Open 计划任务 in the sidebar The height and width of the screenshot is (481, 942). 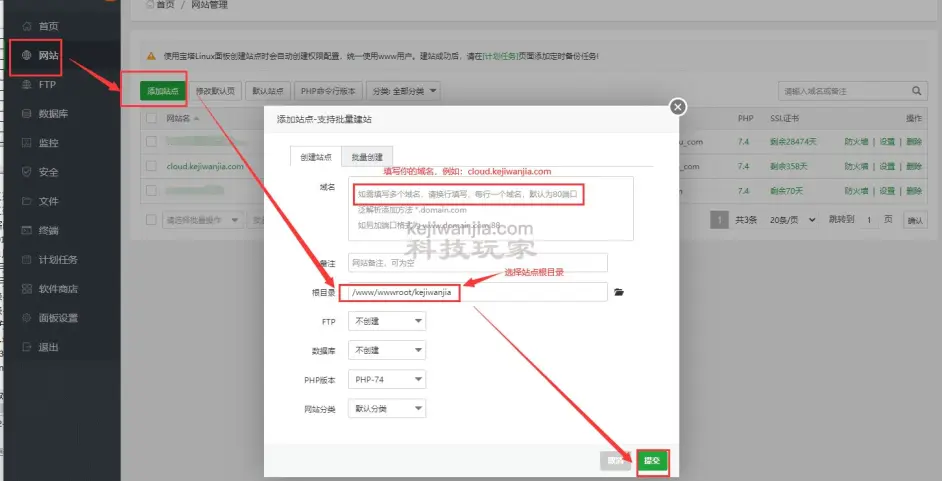tap(58, 259)
